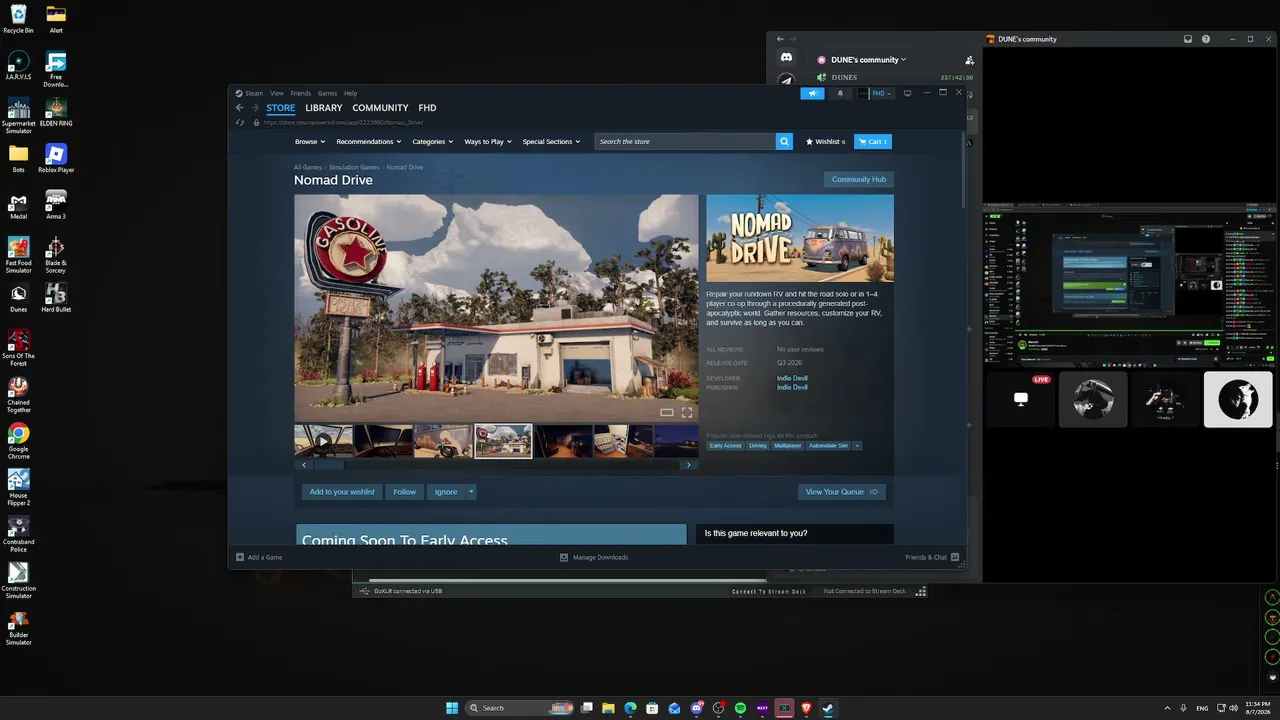
Task: Click the Simulation Games breadcrumb
Action: click(x=354, y=167)
